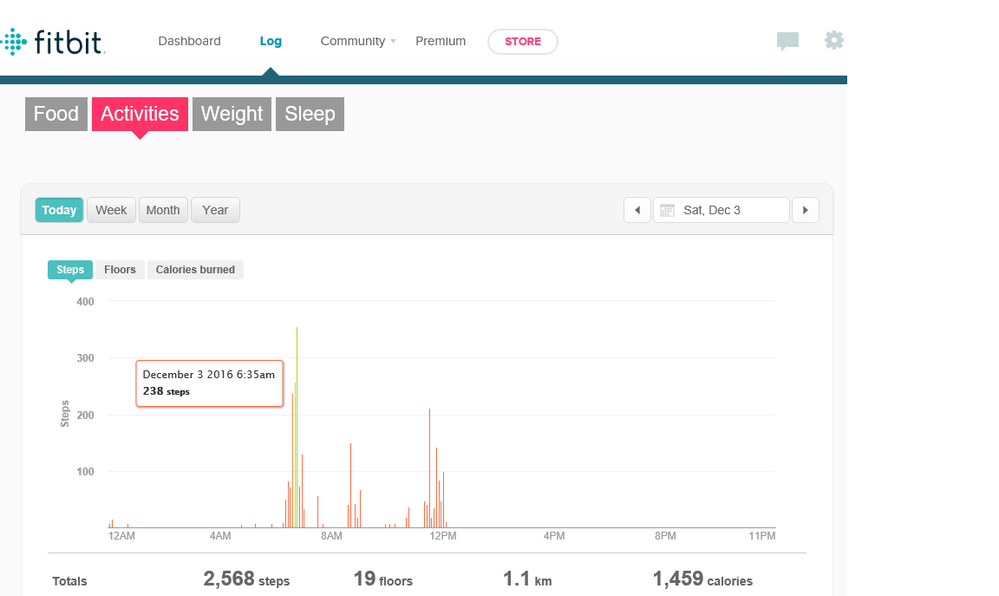Click the Fitbit logo
This screenshot has width=999, height=596.
coord(54,42)
